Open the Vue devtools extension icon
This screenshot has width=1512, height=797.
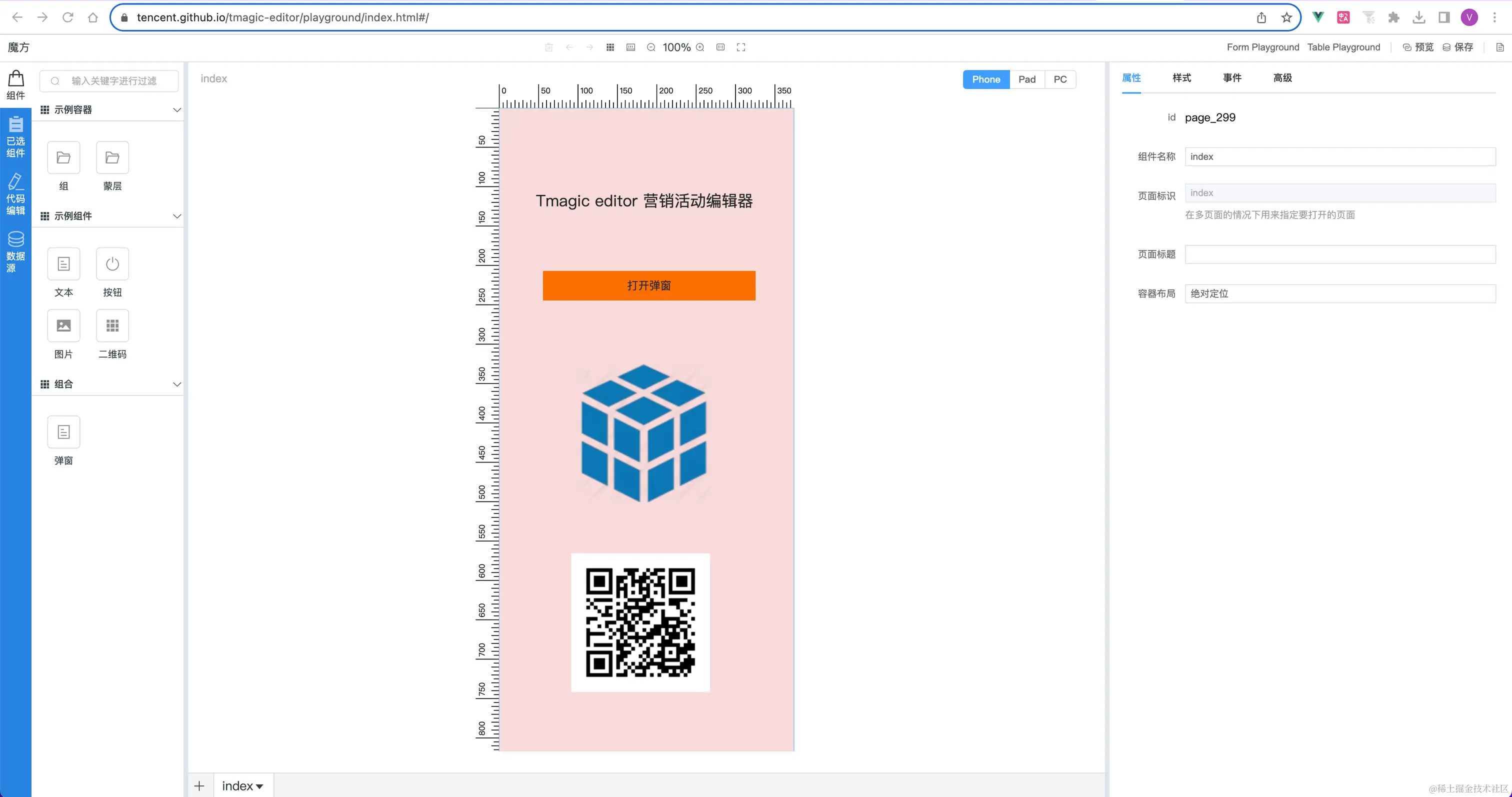point(1318,17)
